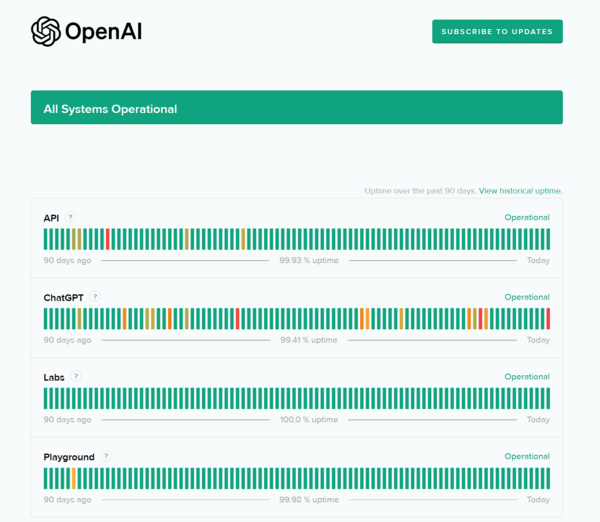This screenshot has height=522, width=600.
Task: Click the All Systems Operational banner
Action: click(296, 108)
